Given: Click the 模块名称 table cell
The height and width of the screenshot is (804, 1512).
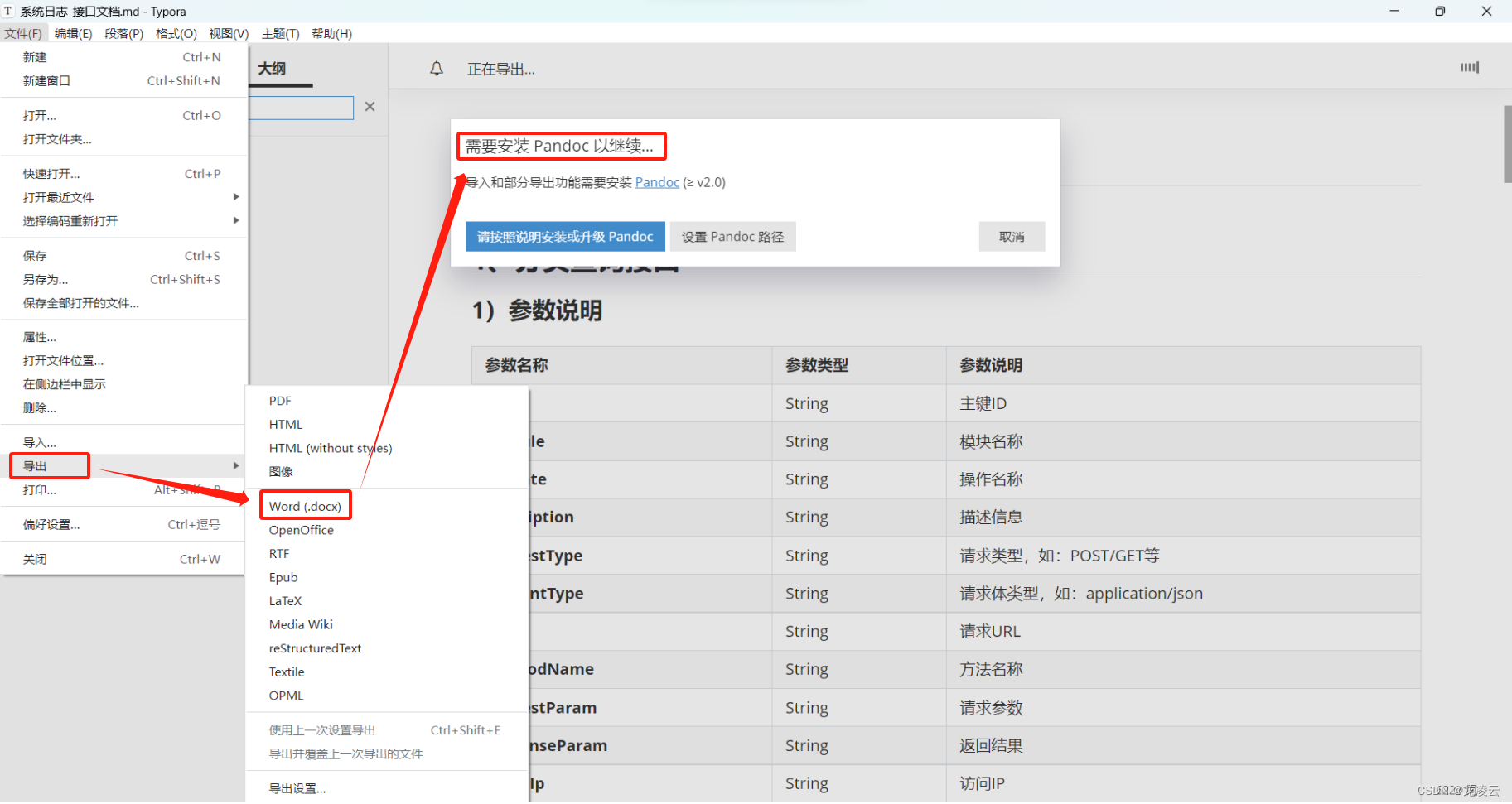Looking at the screenshot, I should pyautogui.click(x=1183, y=441).
